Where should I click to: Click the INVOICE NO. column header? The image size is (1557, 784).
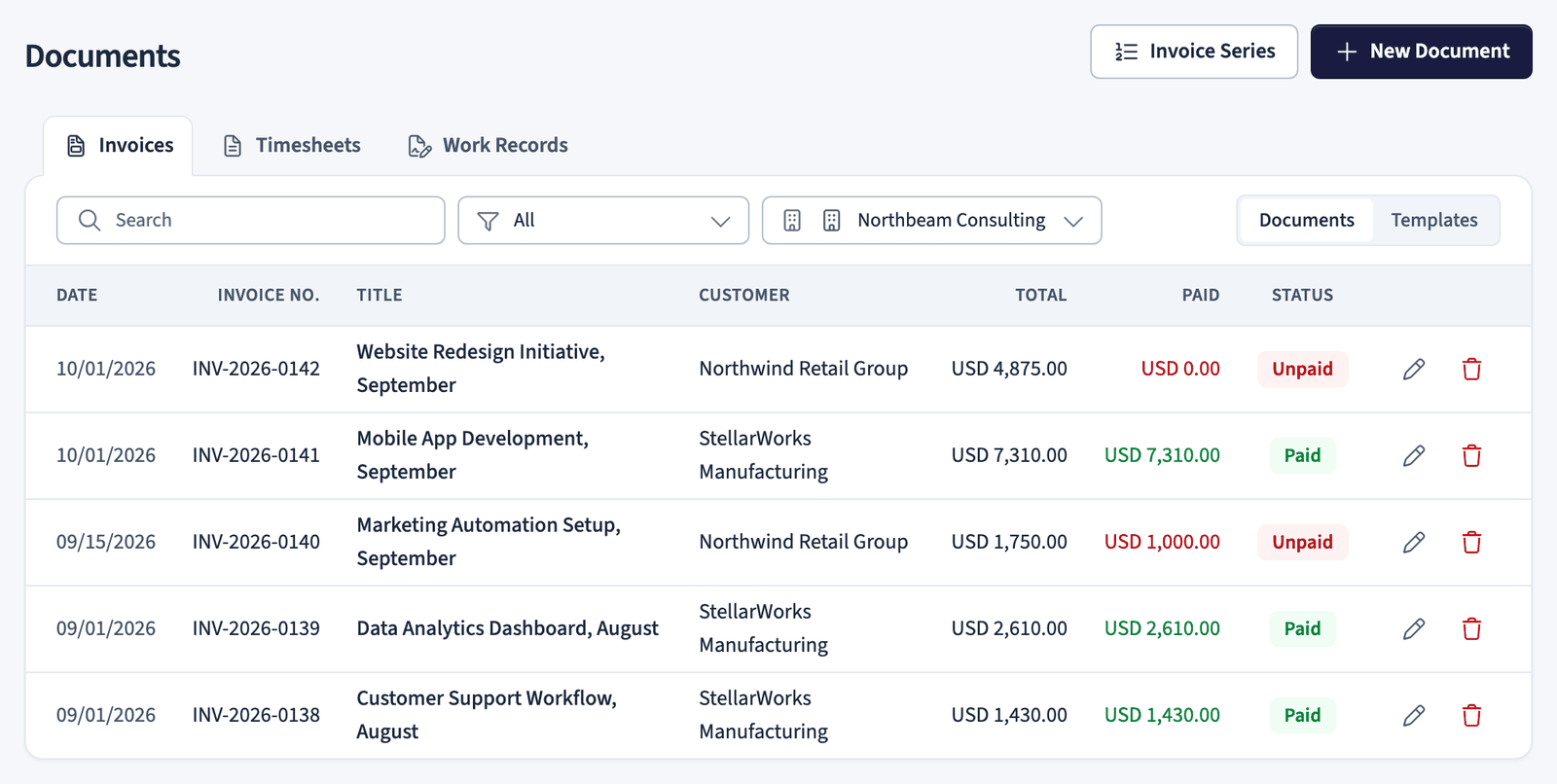coord(269,296)
